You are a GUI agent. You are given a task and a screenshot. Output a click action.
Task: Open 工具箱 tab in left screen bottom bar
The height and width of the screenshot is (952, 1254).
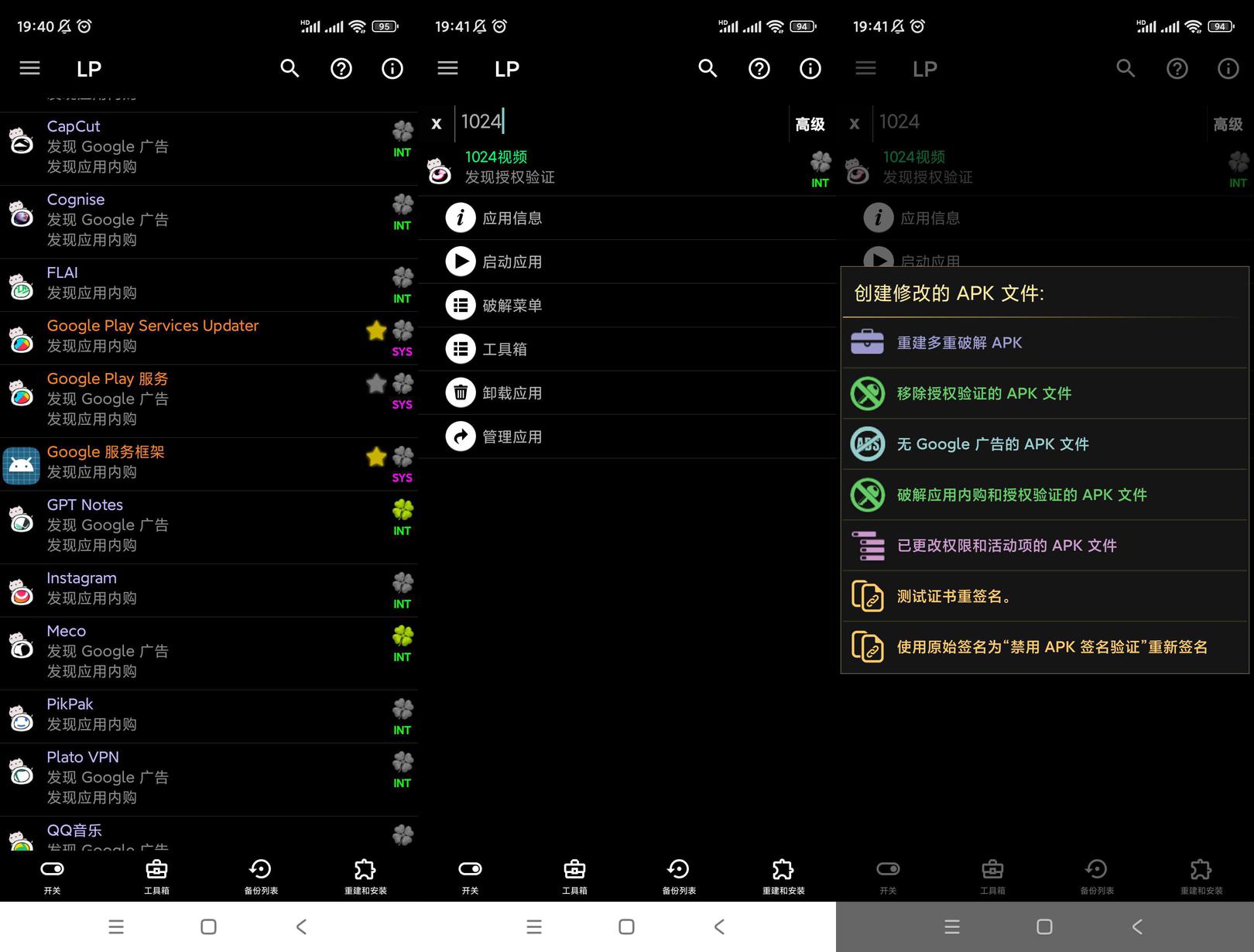(156, 876)
